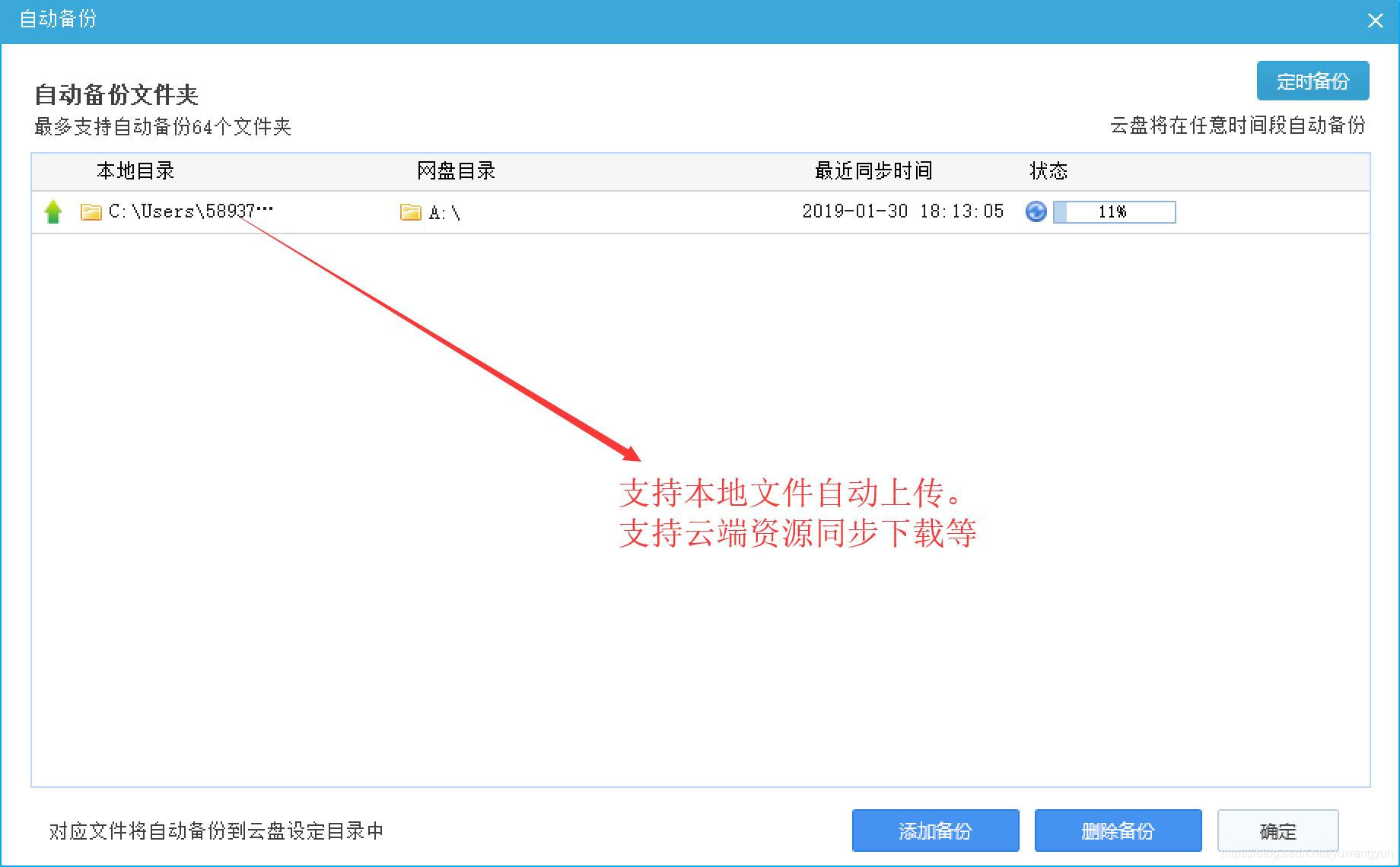Click the 云盘将在任意时间段自动备份 text

[x=1238, y=125]
